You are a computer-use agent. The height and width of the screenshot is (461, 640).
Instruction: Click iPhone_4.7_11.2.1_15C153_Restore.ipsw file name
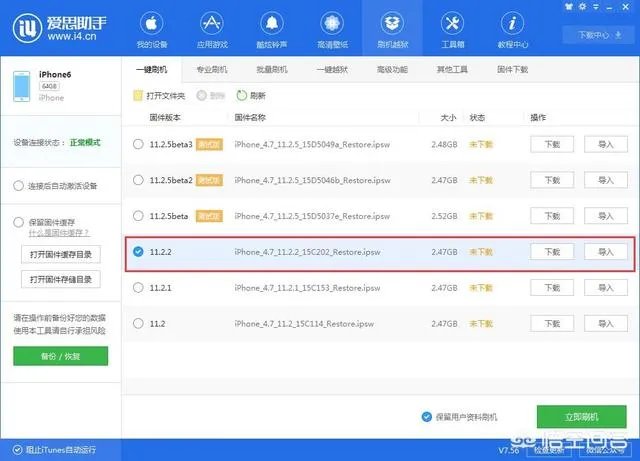(307, 288)
